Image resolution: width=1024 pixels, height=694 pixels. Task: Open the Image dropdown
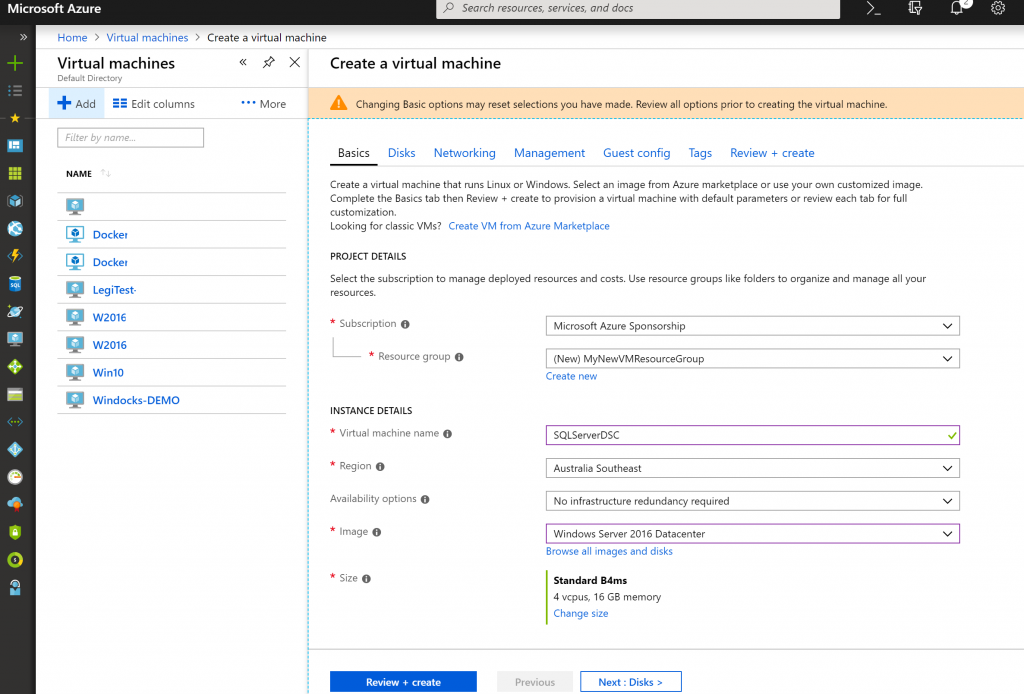tap(750, 533)
